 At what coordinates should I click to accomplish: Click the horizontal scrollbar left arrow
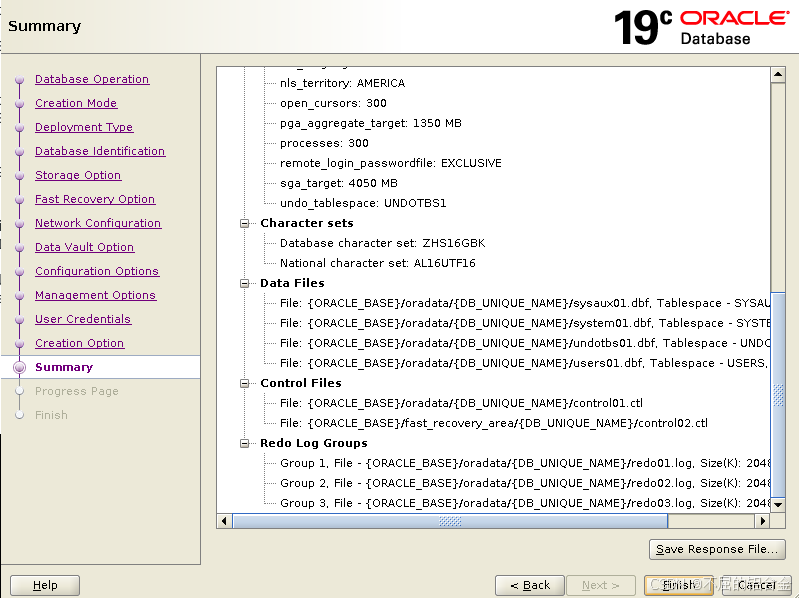coord(224,521)
